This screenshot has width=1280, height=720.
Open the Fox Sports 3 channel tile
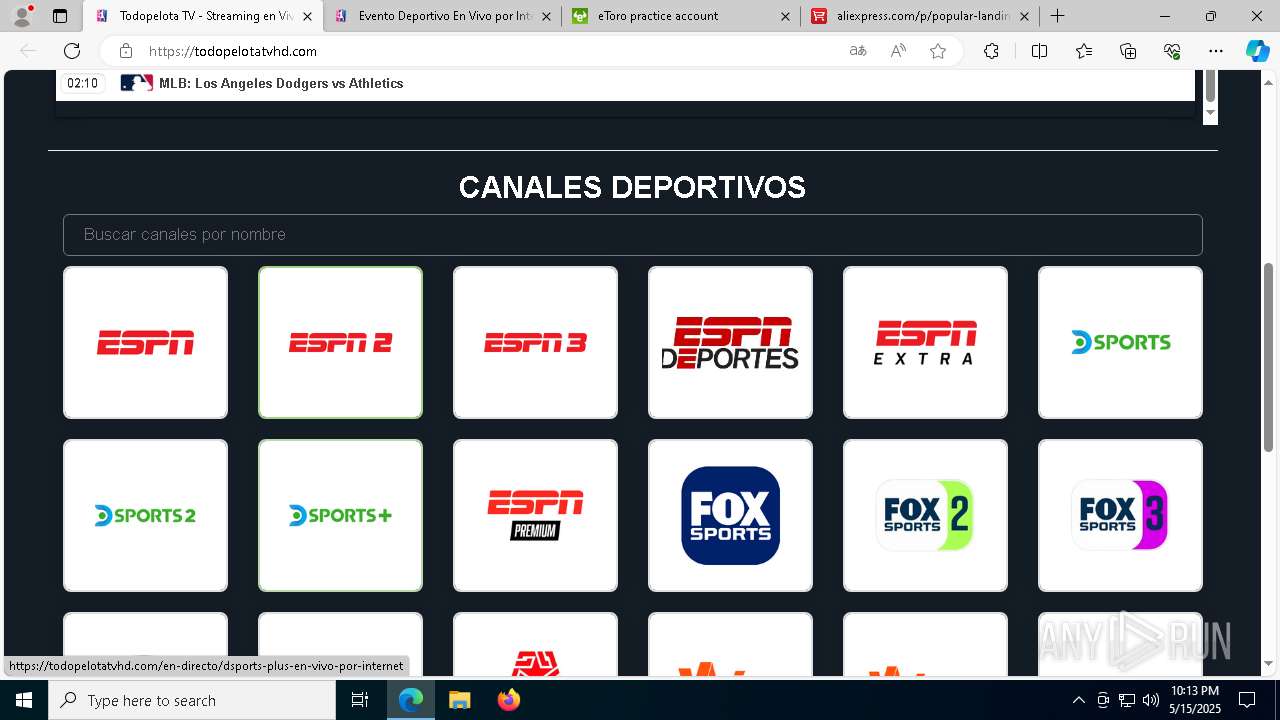pos(1120,515)
